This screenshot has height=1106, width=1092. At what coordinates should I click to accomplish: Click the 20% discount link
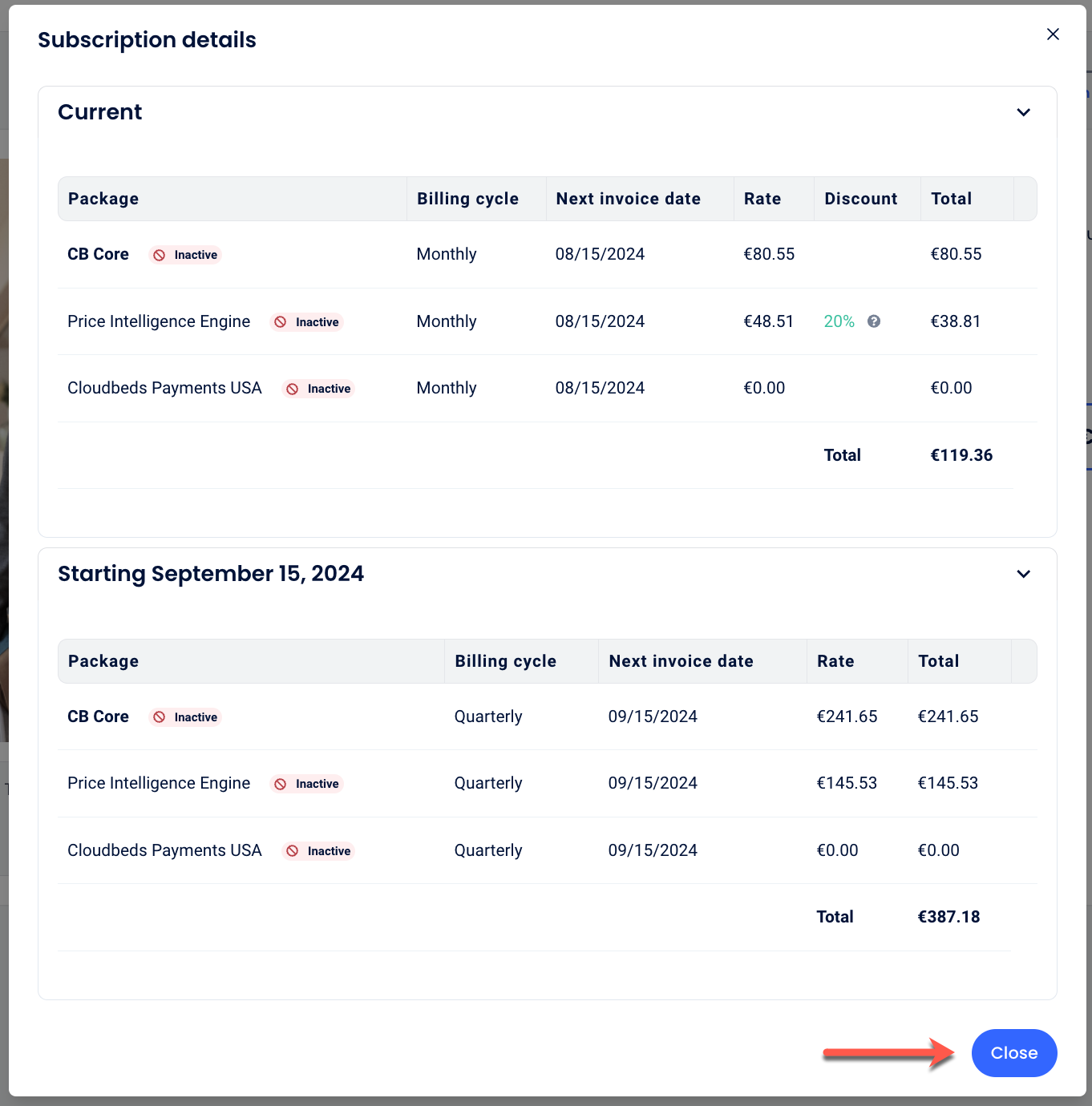click(839, 321)
